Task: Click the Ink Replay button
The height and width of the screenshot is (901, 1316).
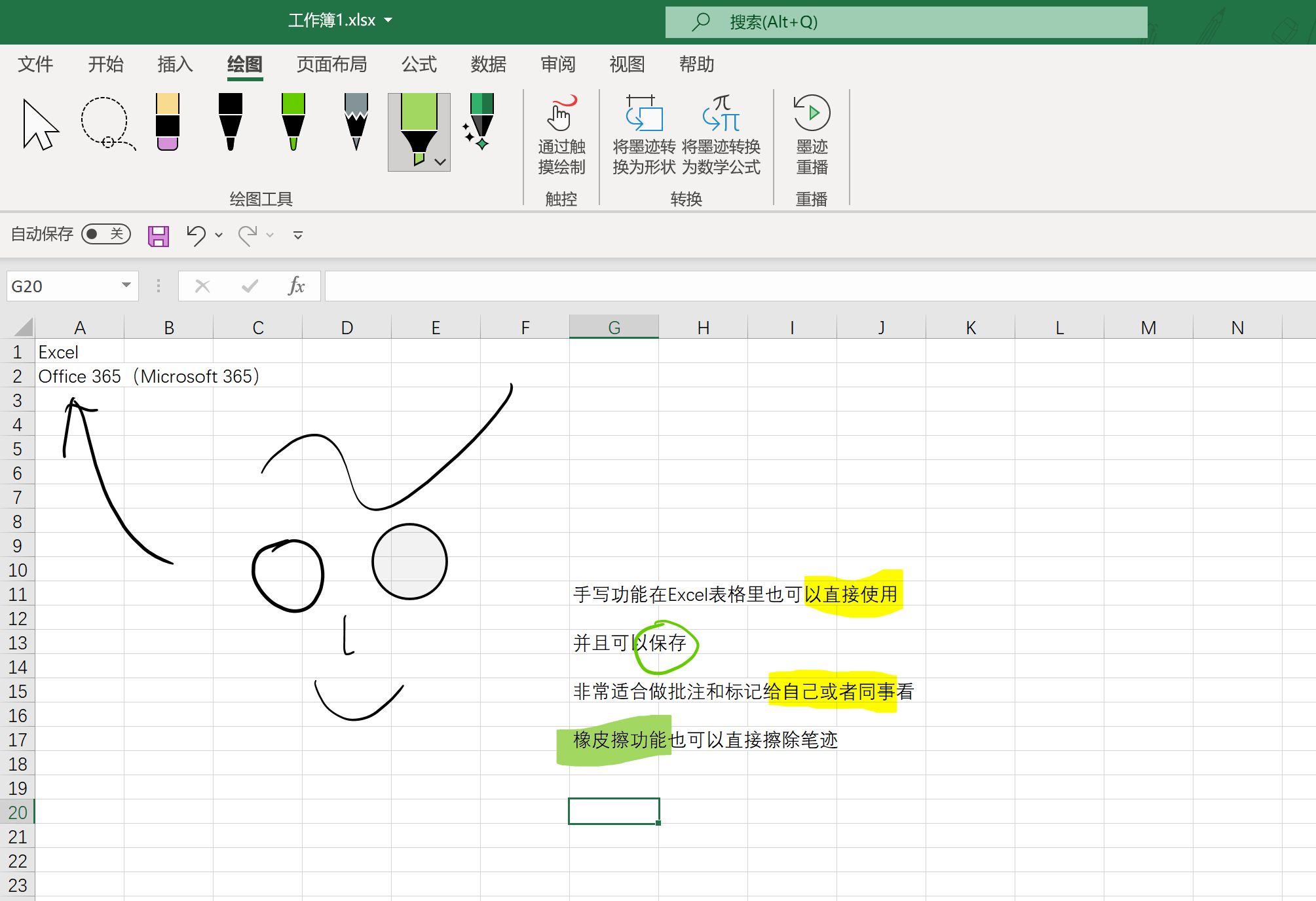Action: [x=812, y=134]
